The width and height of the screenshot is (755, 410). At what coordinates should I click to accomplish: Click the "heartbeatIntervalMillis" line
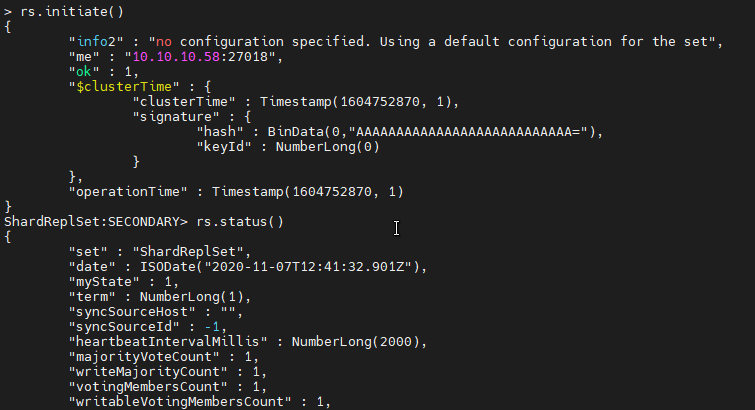(x=248, y=342)
